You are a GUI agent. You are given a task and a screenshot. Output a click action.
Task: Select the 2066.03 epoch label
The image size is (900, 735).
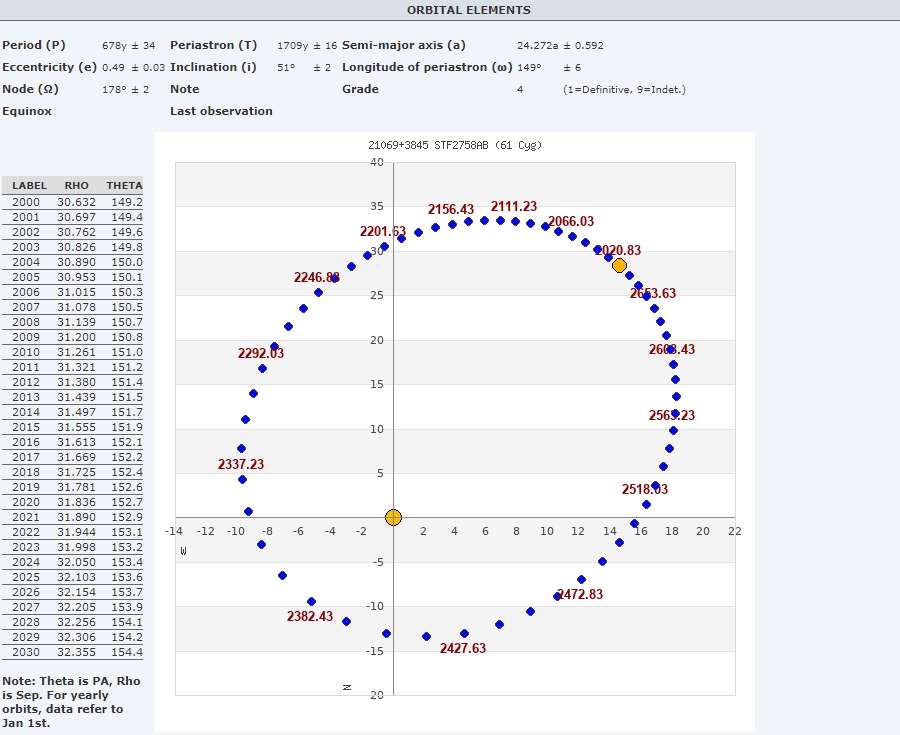point(571,221)
